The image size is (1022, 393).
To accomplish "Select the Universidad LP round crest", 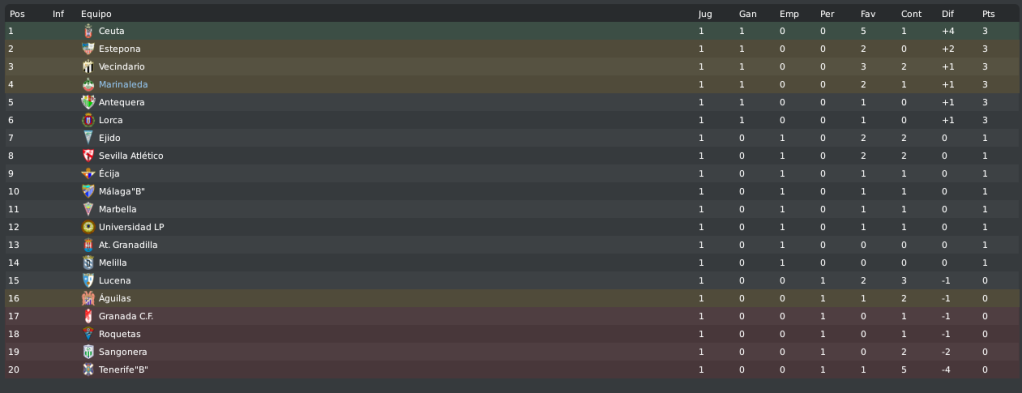I will click(x=88, y=227).
